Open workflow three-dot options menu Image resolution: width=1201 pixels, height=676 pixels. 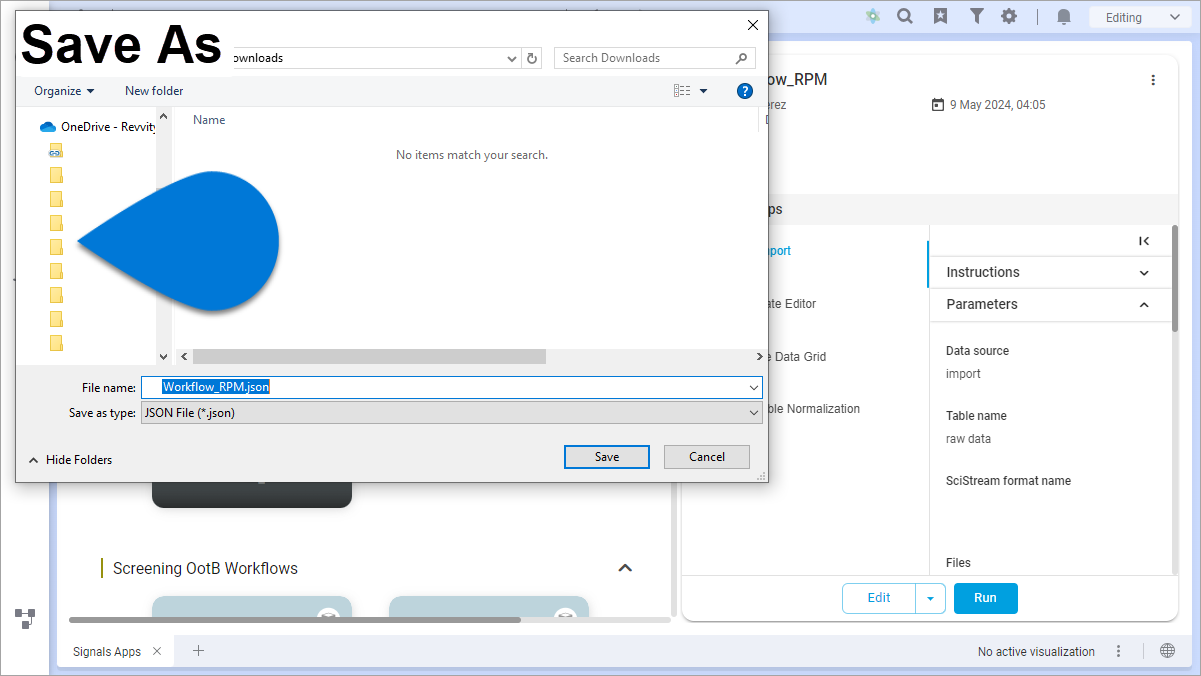[x=1153, y=80]
